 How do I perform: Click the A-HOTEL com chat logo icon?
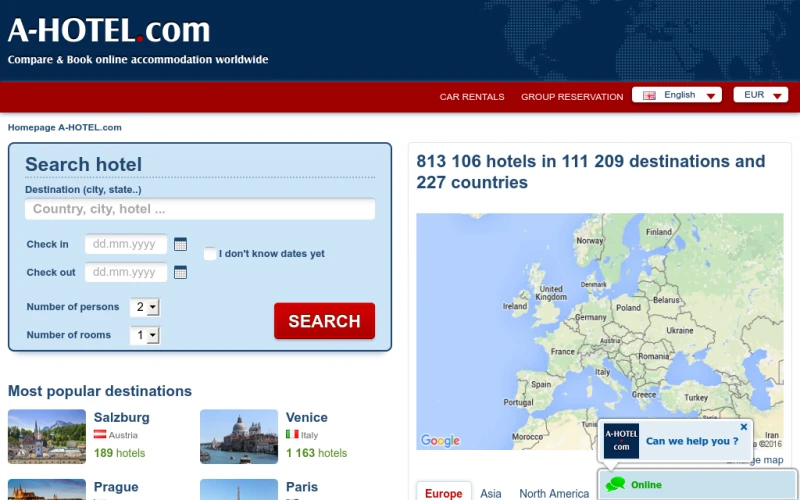[x=621, y=441]
